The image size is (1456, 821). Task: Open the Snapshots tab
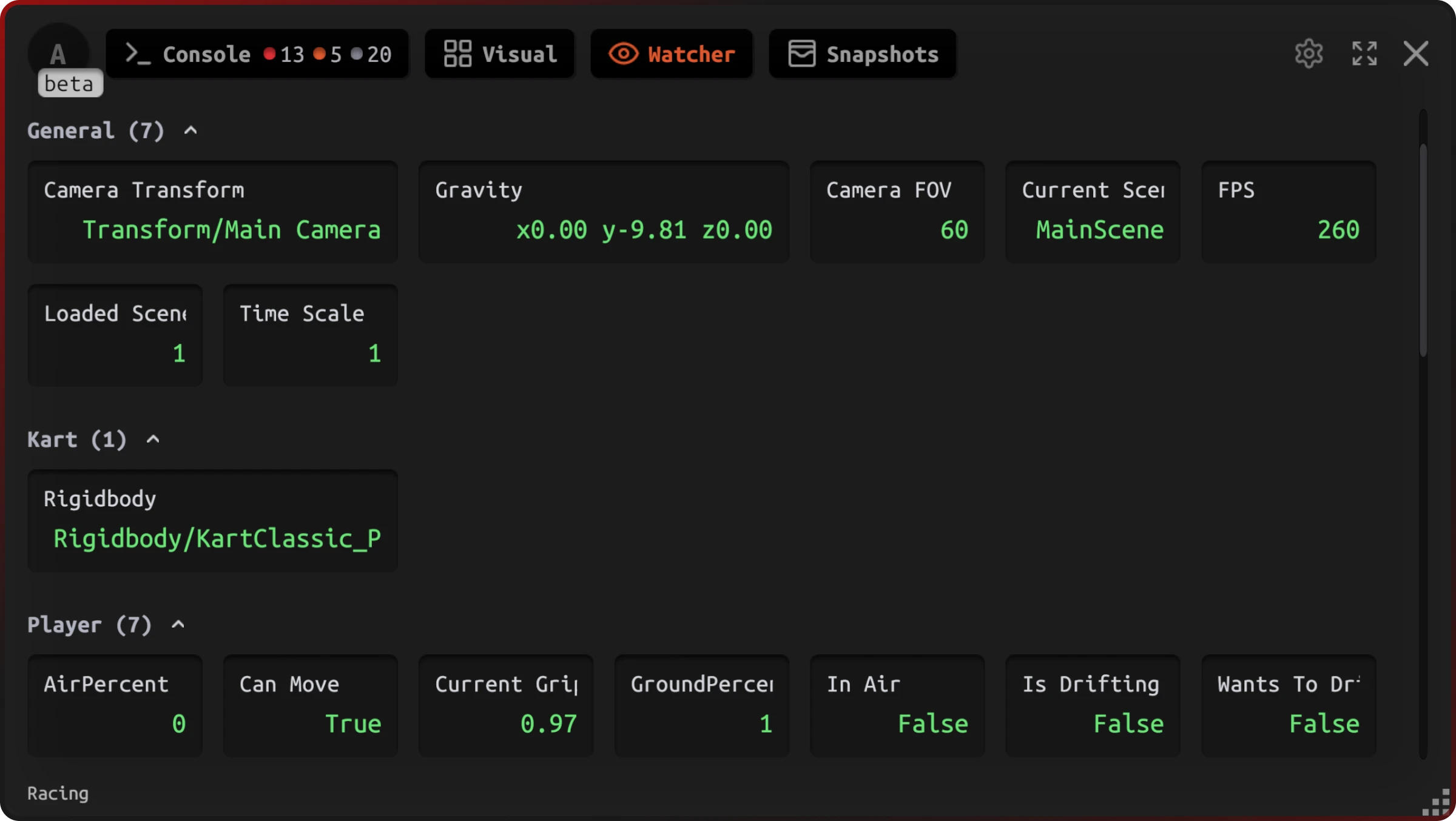[862, 54]
